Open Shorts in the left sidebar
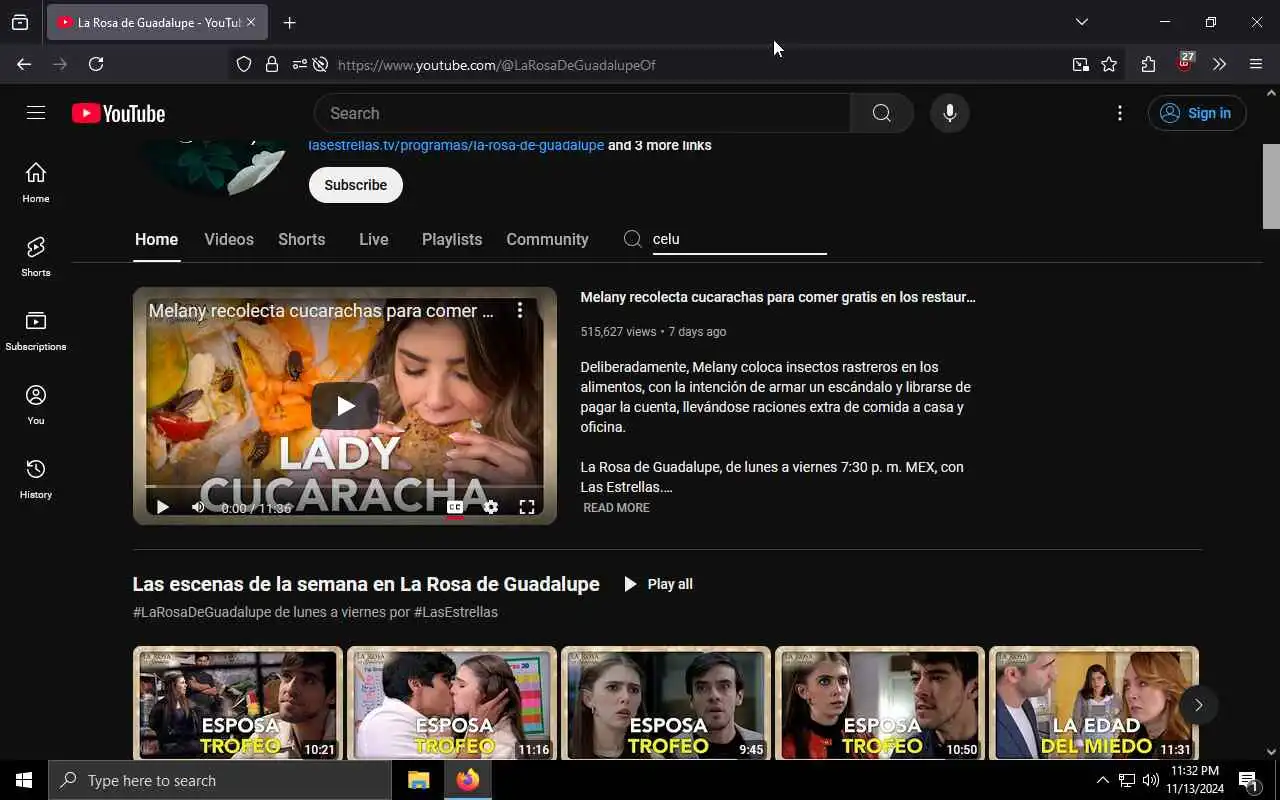Viewport: 1280px width, 800px height. point(36,256)
